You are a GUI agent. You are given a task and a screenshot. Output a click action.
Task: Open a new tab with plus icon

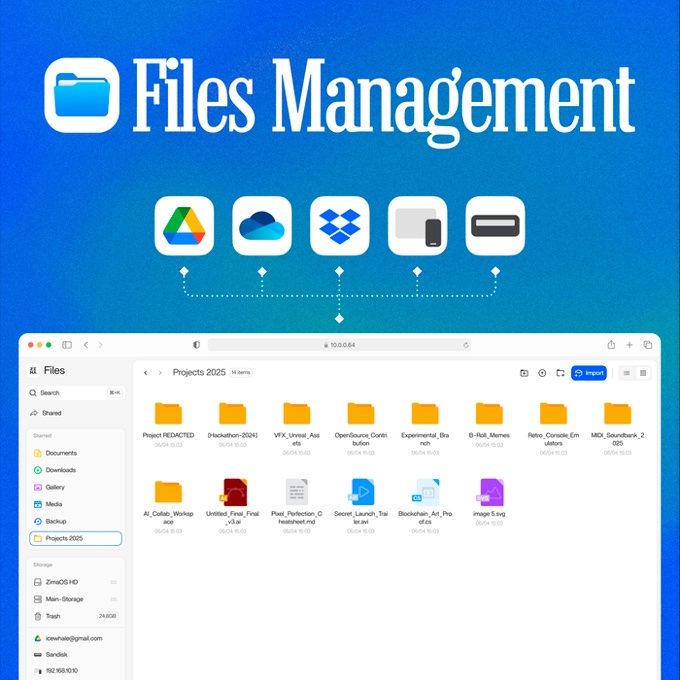(629, 345)
